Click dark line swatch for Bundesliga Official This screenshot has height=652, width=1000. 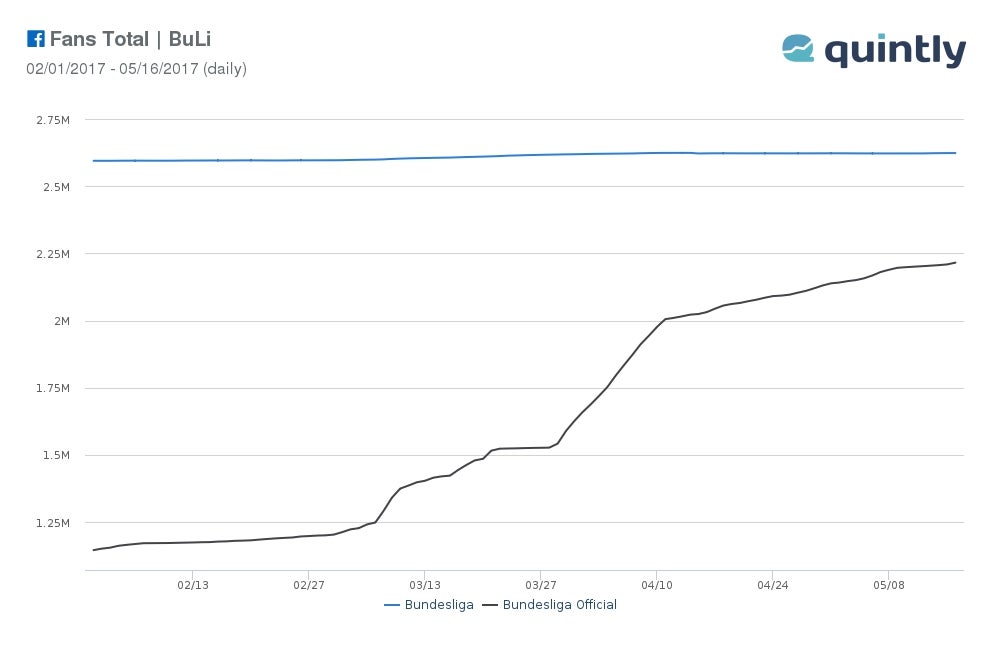tap(490, 605)
